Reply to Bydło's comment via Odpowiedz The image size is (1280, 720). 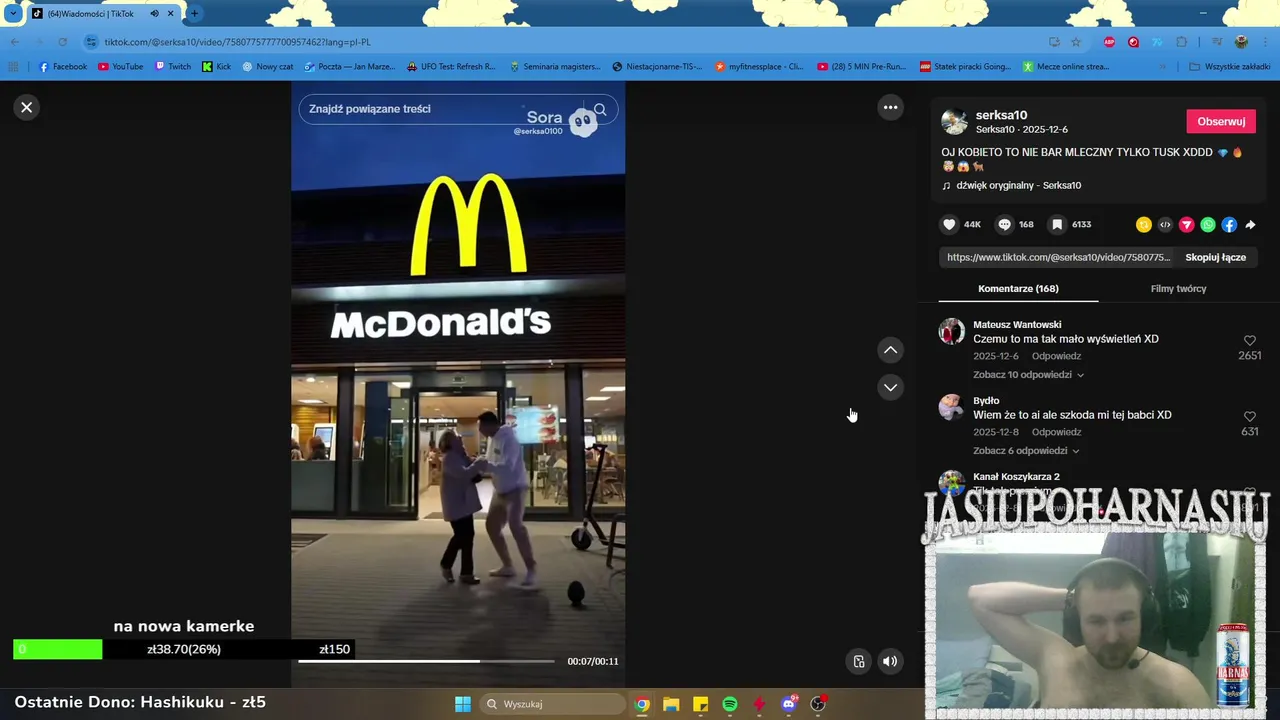[1057, 432]
